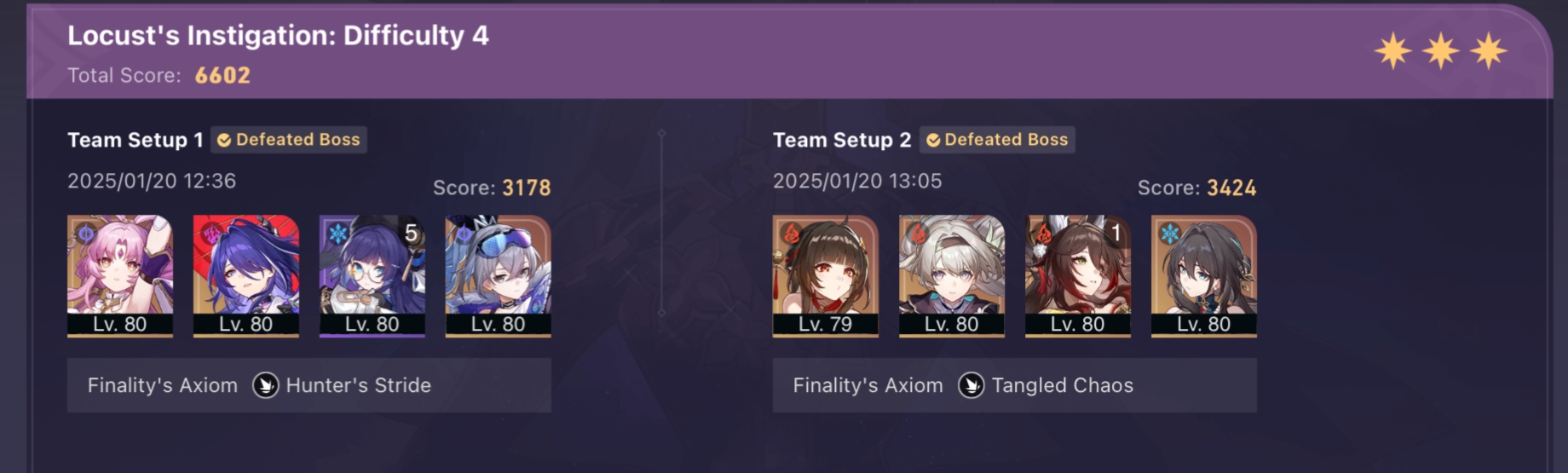
Task: Open the pink-haired character portrait in Team Setup 1
Action: pos(120,275)
